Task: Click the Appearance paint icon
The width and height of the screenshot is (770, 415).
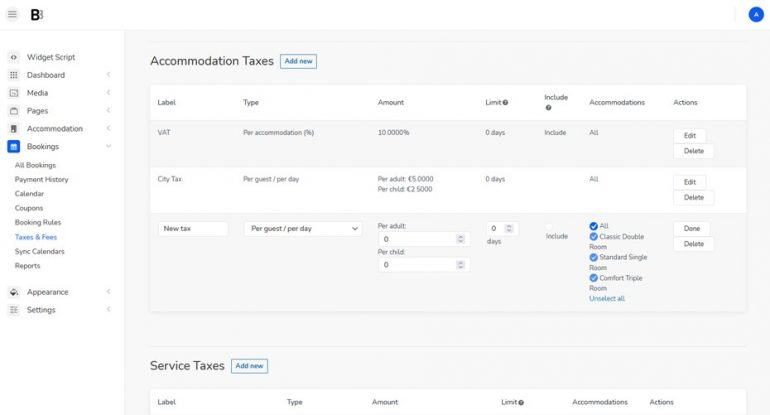Action: pos(14,292)
